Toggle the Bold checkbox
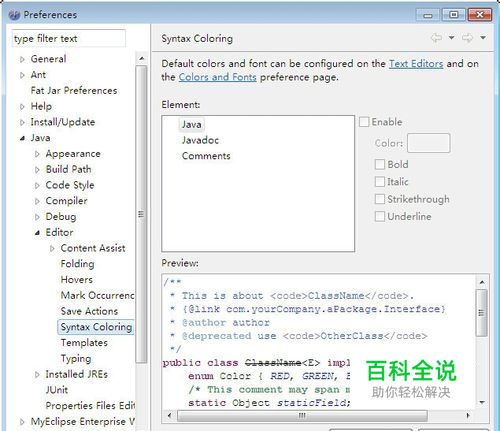This screenshot has height=431, width=500. (380, 164)
